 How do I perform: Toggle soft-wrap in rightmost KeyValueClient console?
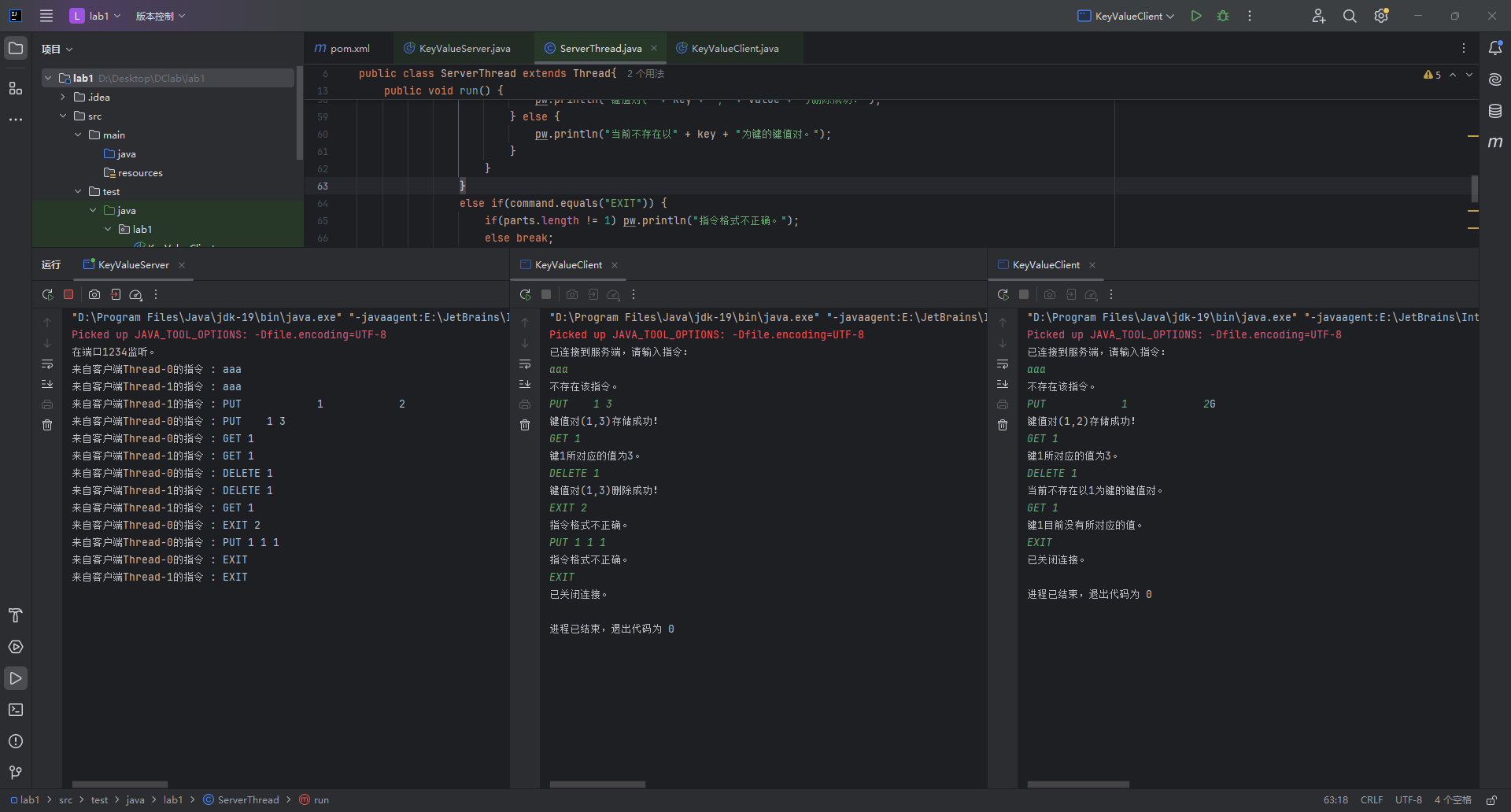tap(1003, 364)
